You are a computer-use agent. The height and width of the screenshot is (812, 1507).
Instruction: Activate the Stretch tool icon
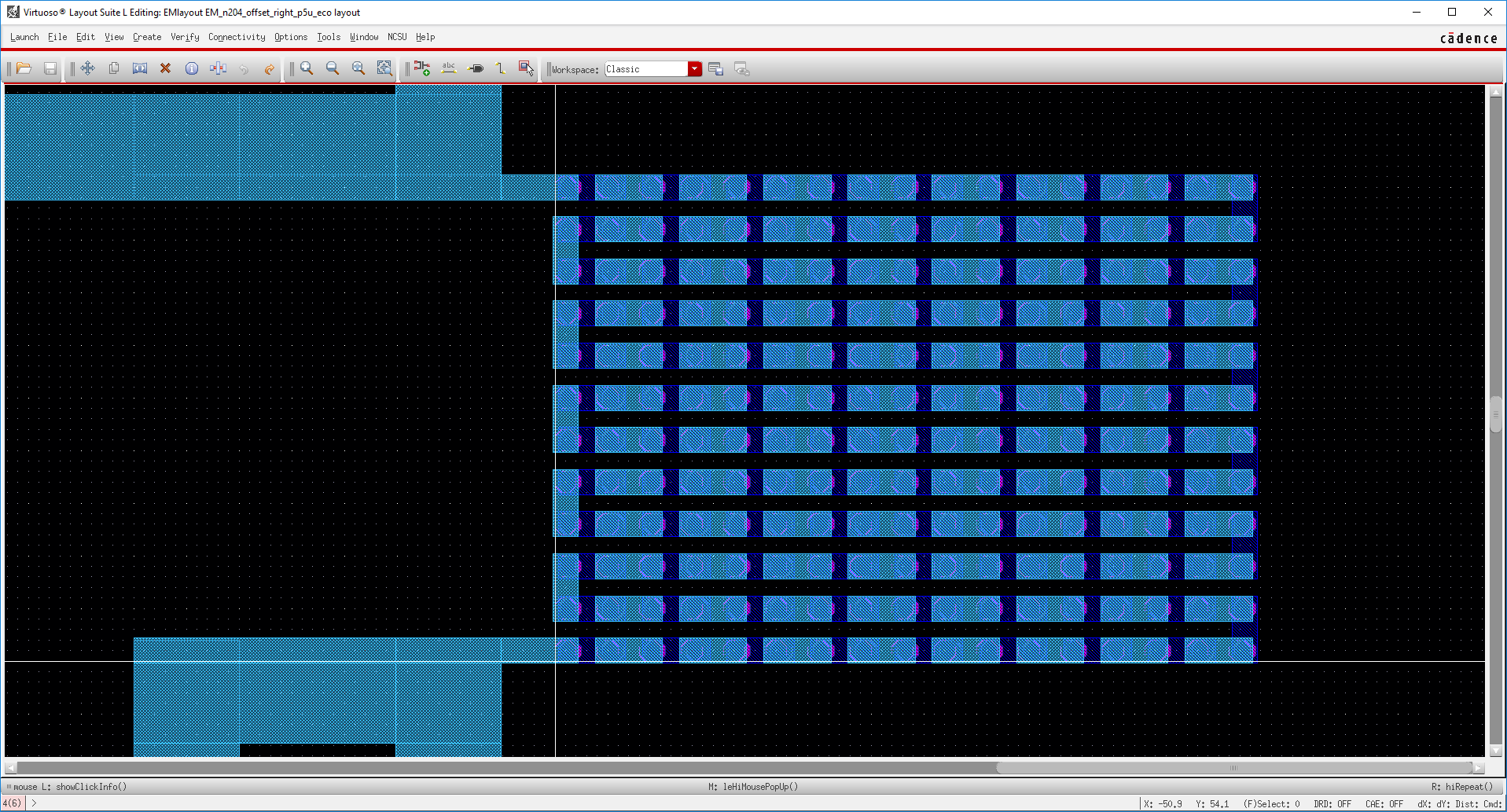tap(140, 69)
